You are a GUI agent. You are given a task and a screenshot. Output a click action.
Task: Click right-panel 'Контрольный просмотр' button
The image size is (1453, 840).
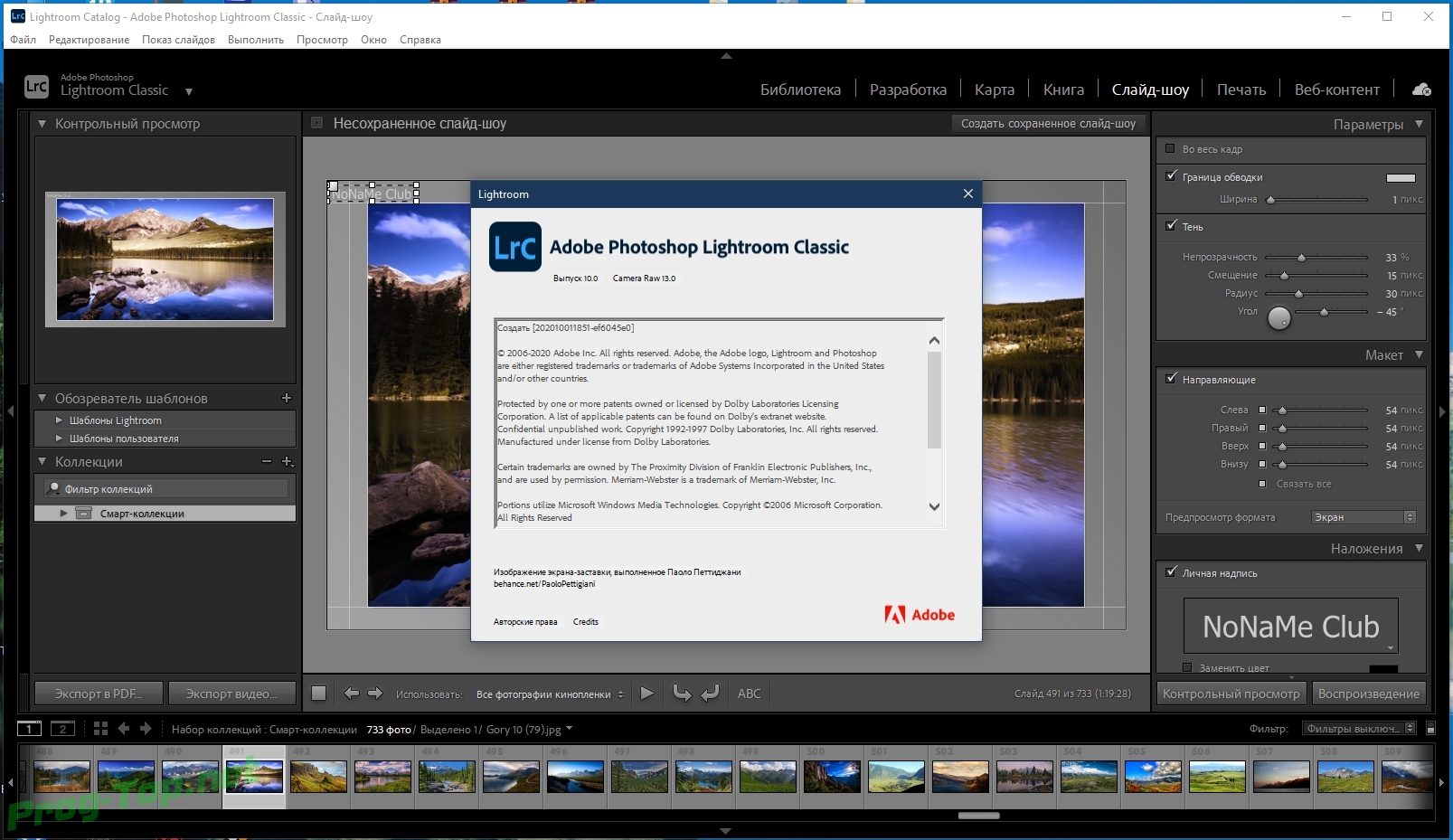(1231, 694)
